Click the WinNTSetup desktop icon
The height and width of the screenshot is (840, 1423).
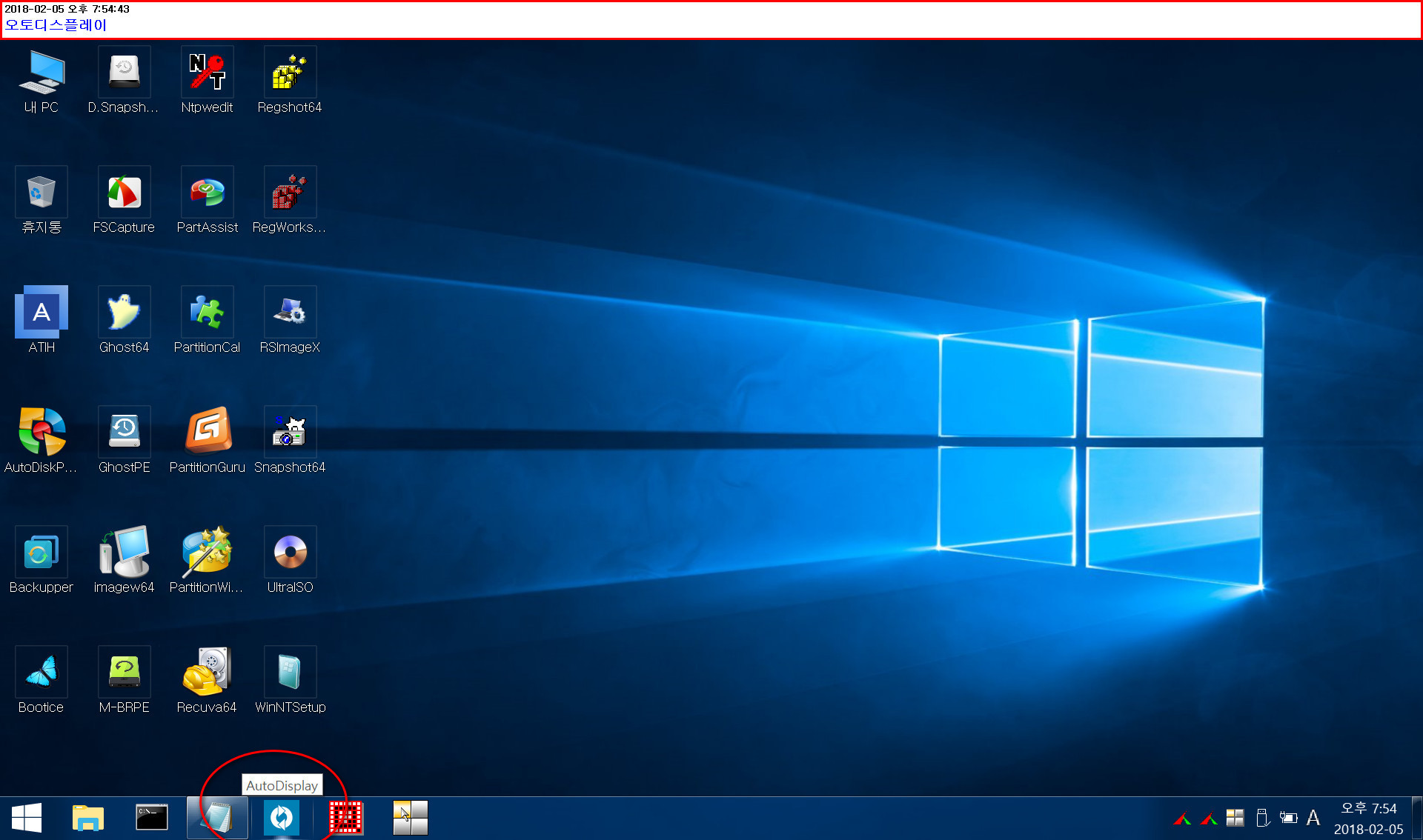(x=290, y=681)
